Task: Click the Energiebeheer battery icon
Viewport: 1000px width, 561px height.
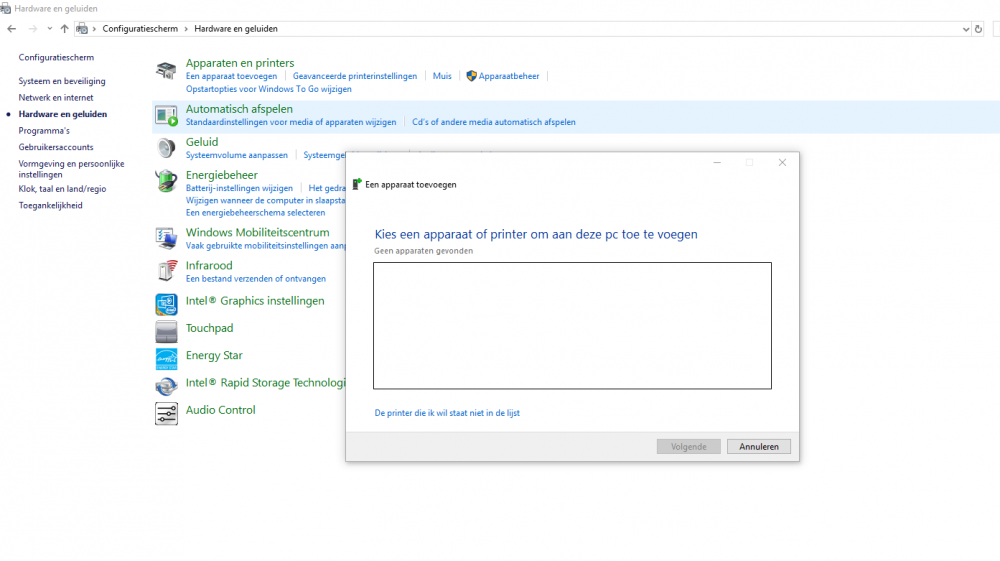Action: tap(166, 181)
